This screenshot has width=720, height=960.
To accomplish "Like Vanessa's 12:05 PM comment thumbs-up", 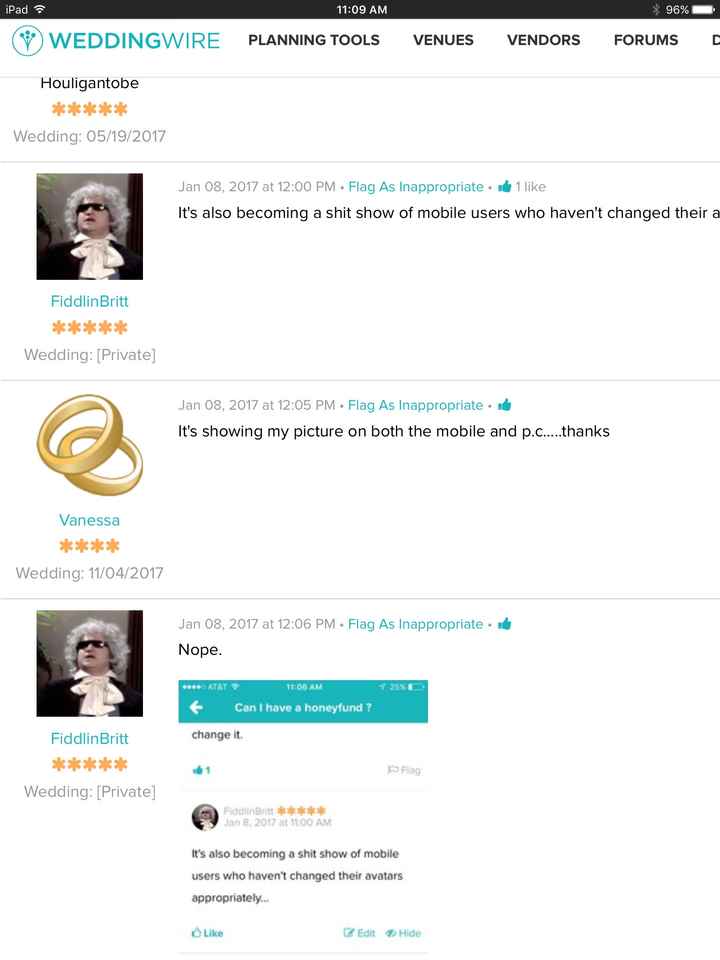I will click(x=504, y=405).
